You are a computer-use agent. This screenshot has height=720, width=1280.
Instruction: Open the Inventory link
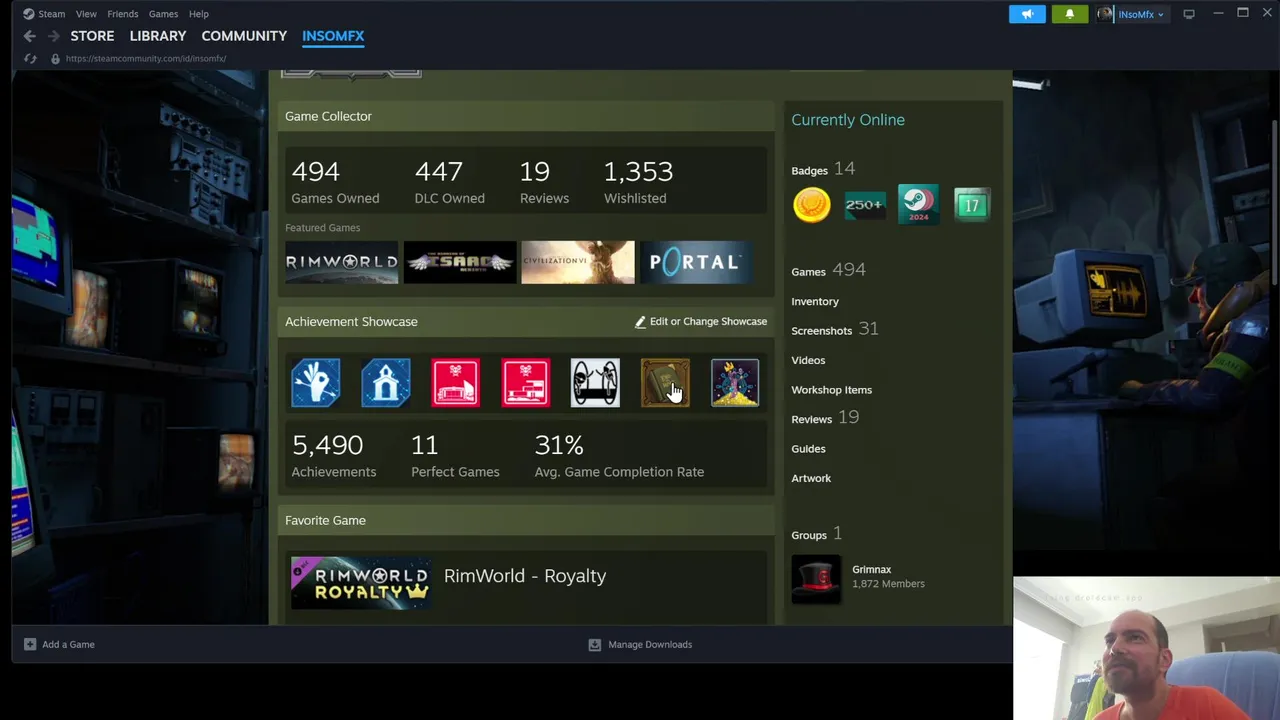coord(815,301)
